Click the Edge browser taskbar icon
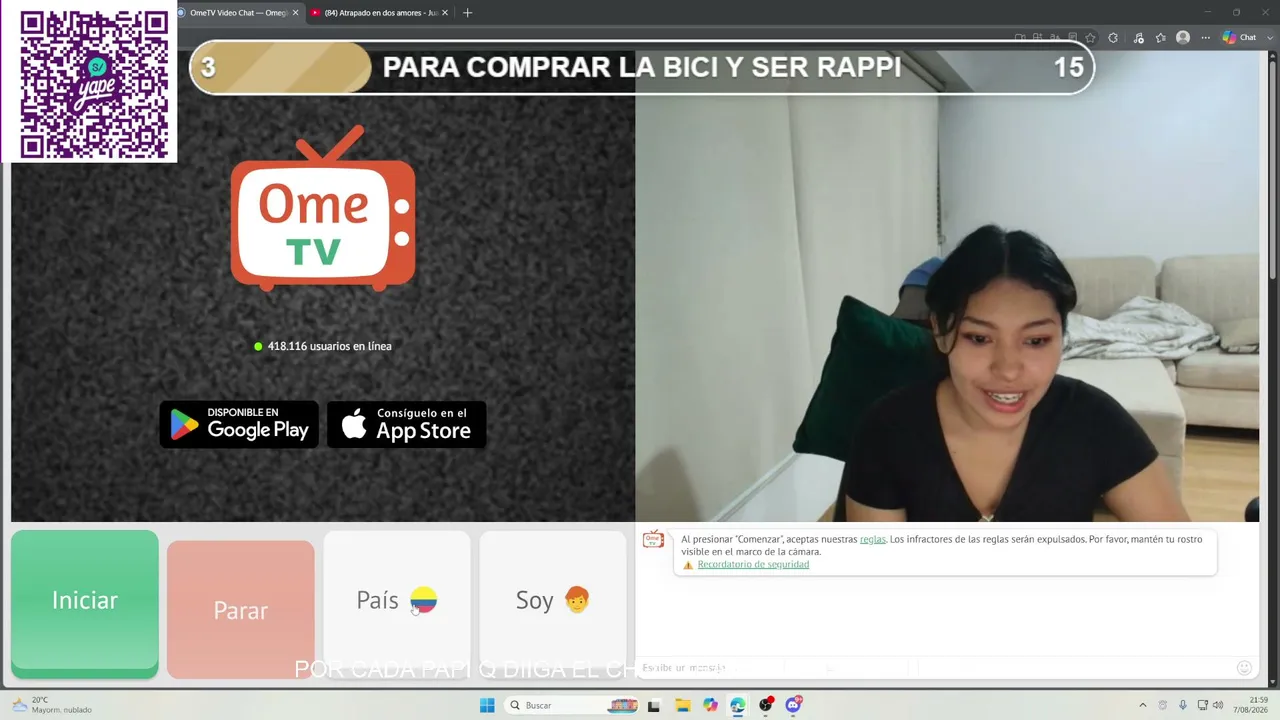1280x720 pixels. pyautogui.click(x=738, y=705)
